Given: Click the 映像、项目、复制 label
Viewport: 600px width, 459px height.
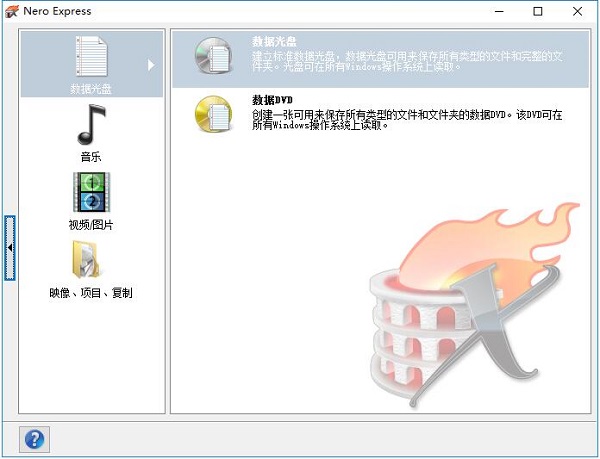Looking at the screenshot, I should (91, 293).
